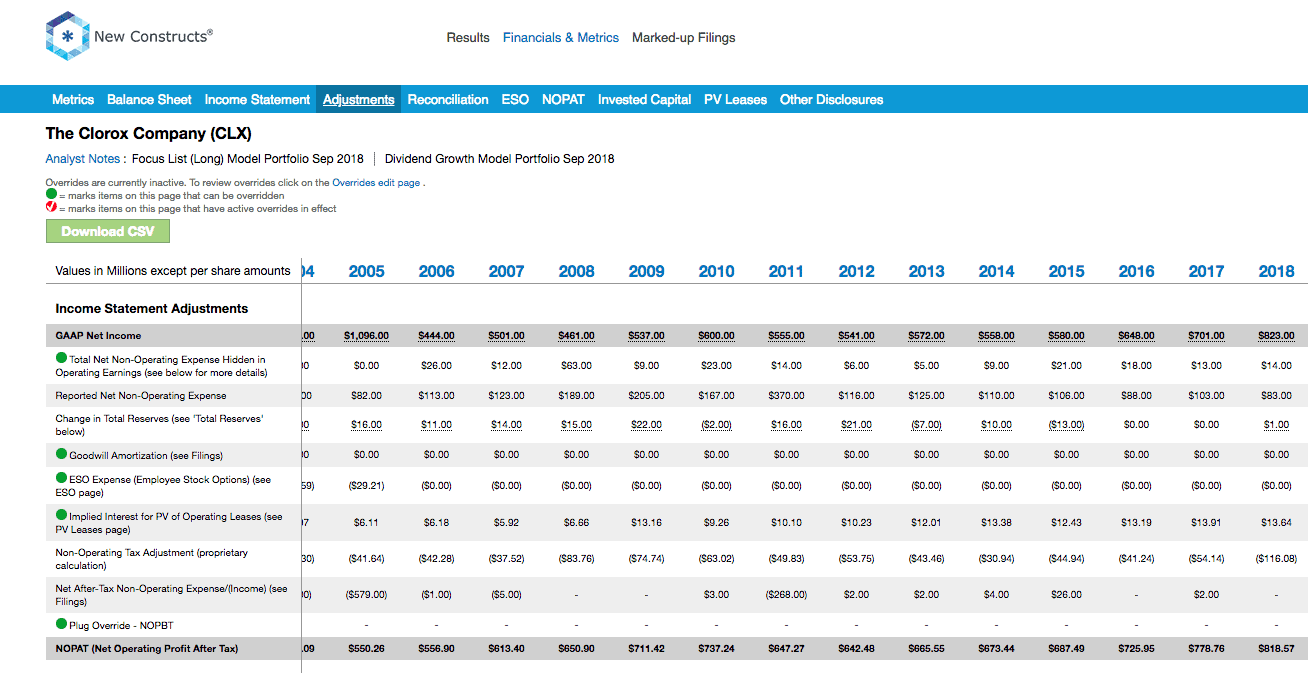Viewport: 1308px width, 673px height.
Task: View the Reconciliation tab
Action: coord(448,100)
